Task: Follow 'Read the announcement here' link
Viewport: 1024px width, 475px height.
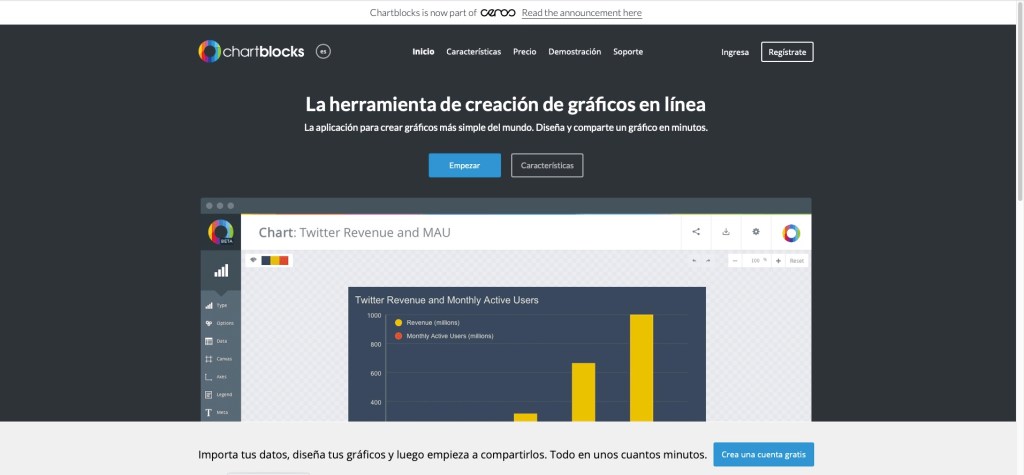Action: click(x=581, y=13)
